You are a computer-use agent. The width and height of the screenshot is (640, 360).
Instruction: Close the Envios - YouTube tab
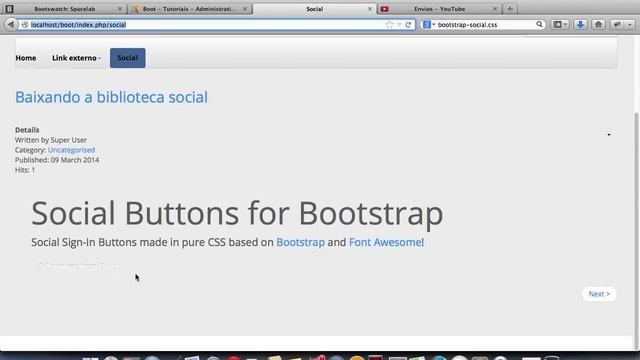(x=495, y=9)
